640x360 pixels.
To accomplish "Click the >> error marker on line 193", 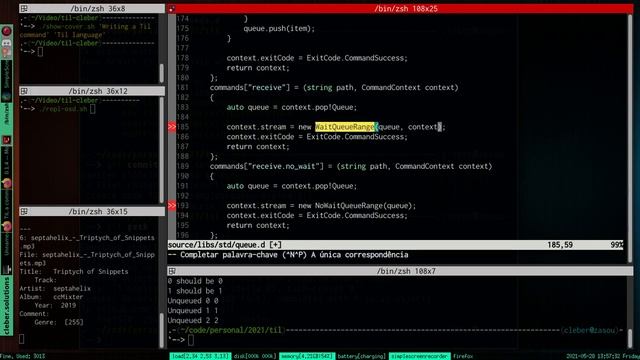I will click(172, 206).
